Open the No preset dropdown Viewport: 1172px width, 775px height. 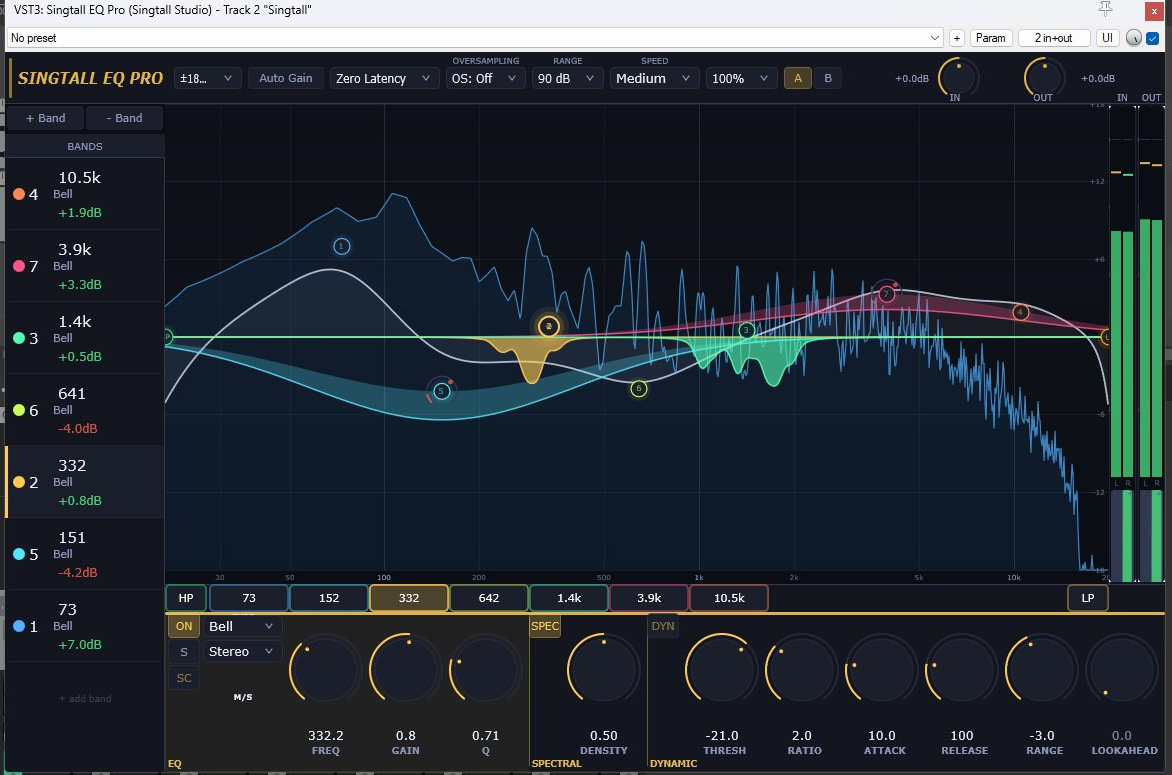(475, 38)
